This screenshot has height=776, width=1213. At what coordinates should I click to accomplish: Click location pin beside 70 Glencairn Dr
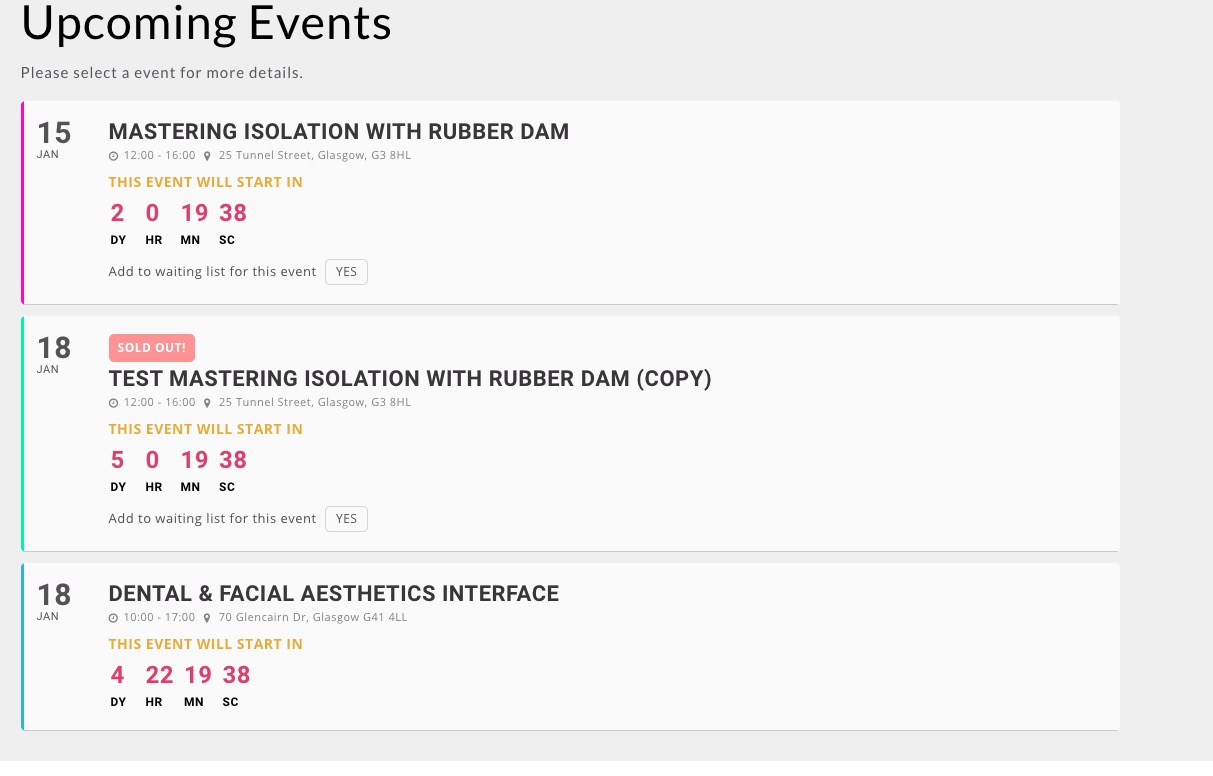[x=207, y=618]
